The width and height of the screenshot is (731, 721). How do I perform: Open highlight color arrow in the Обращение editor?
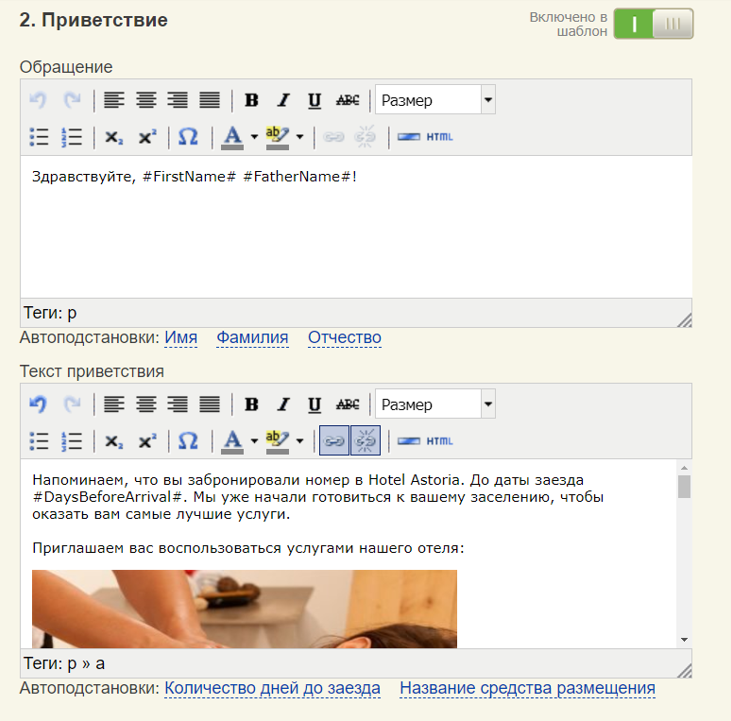click(300, 137)
